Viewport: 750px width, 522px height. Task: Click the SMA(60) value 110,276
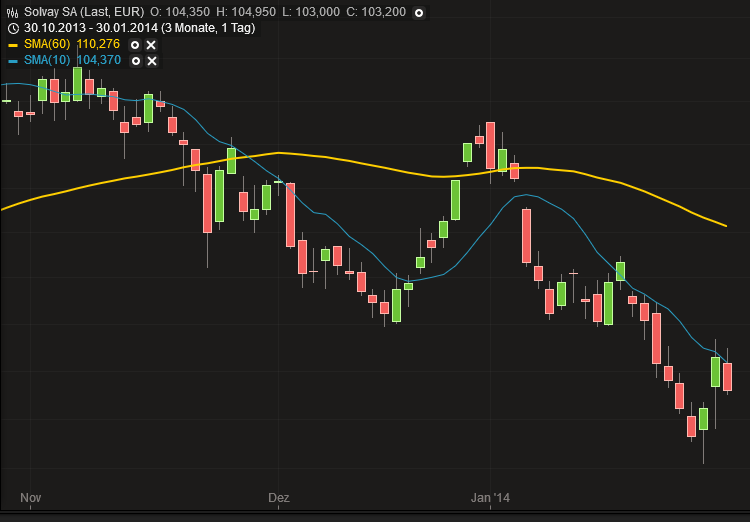pos(98,44)
